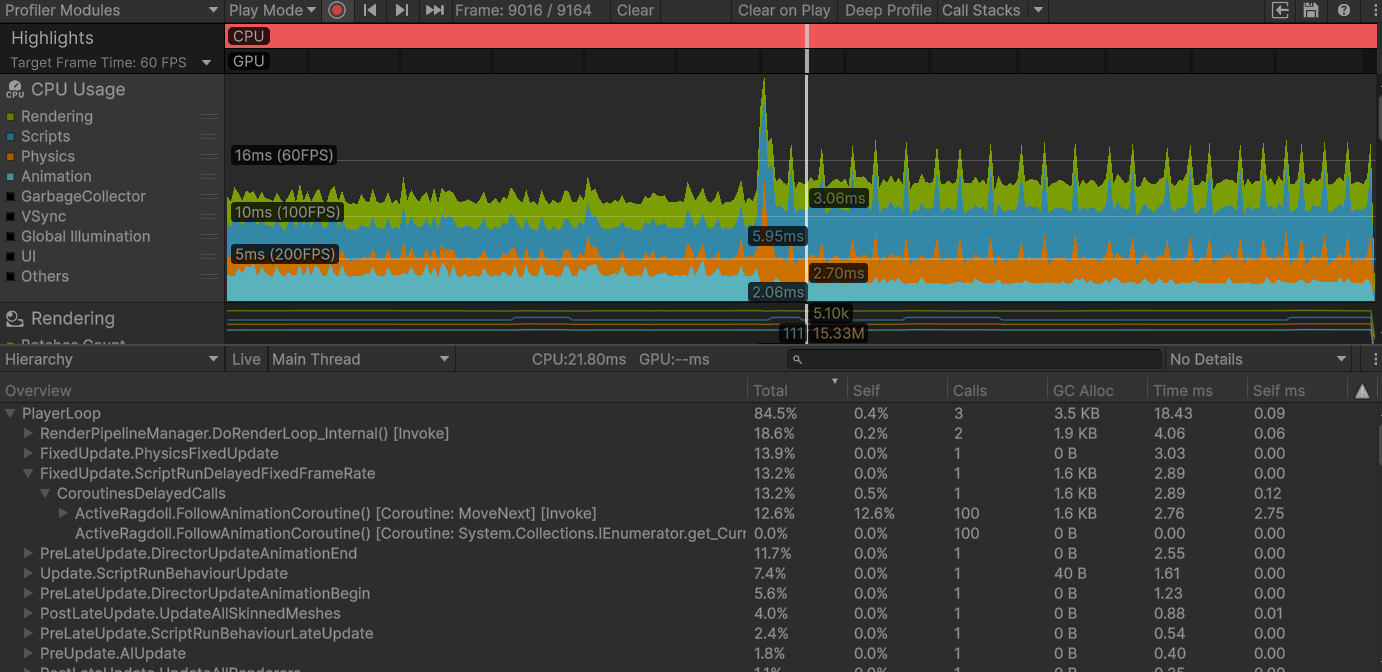Viewport: 1382px width, 672px height.
Task: Toggle the Physics category color box
Action: 11,157
